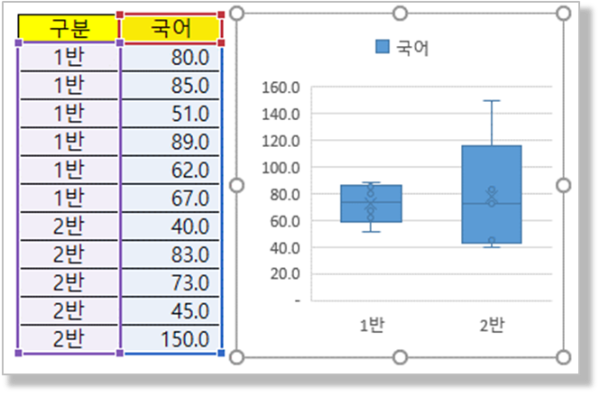Select the 국어 header cell
Image resolution: width=600 pixels, height=394 pixels.
pyautogui.click(x=171, y=28)
